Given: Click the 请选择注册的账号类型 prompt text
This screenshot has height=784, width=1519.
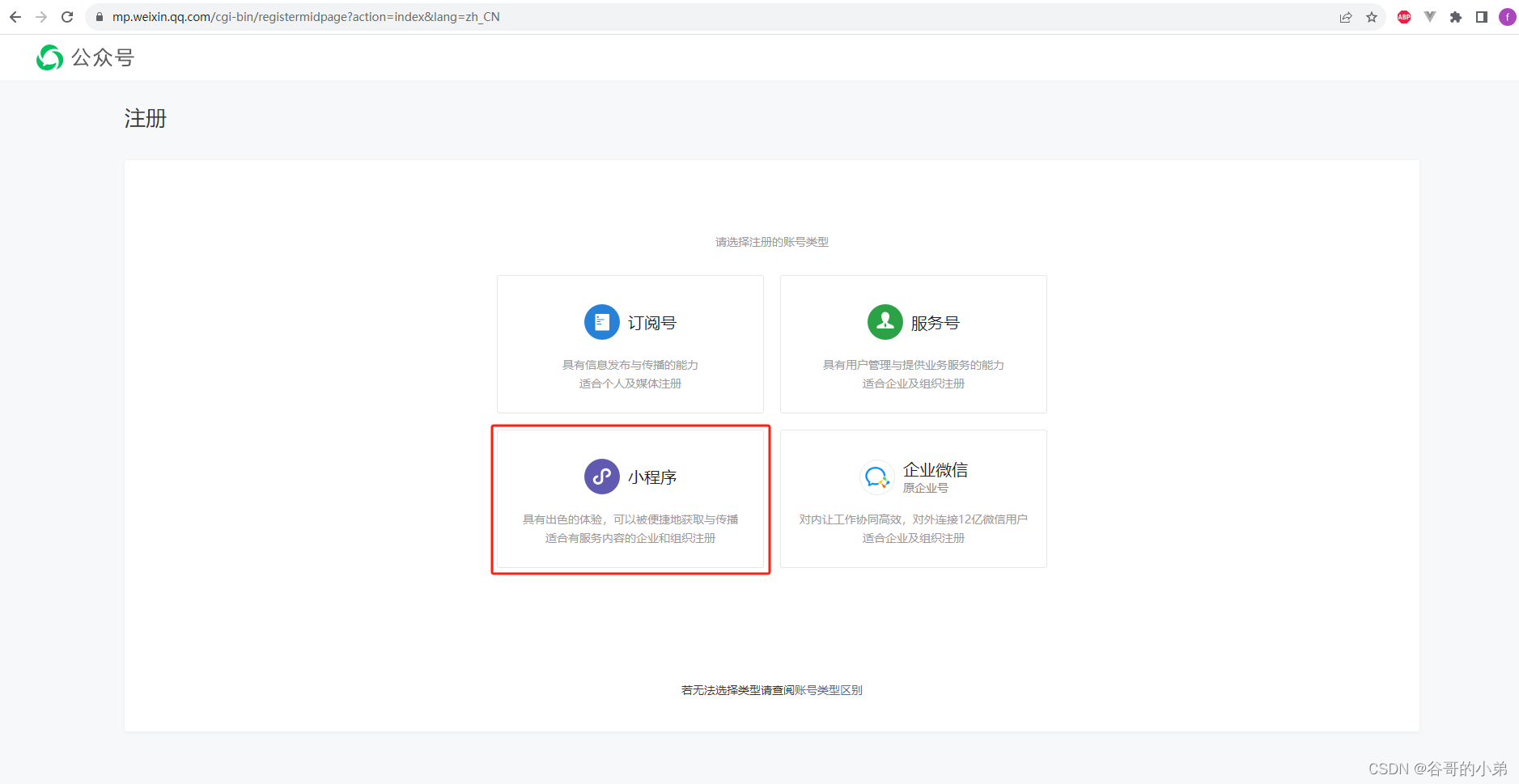Looking at the screenshot, I should coord(772,242).
